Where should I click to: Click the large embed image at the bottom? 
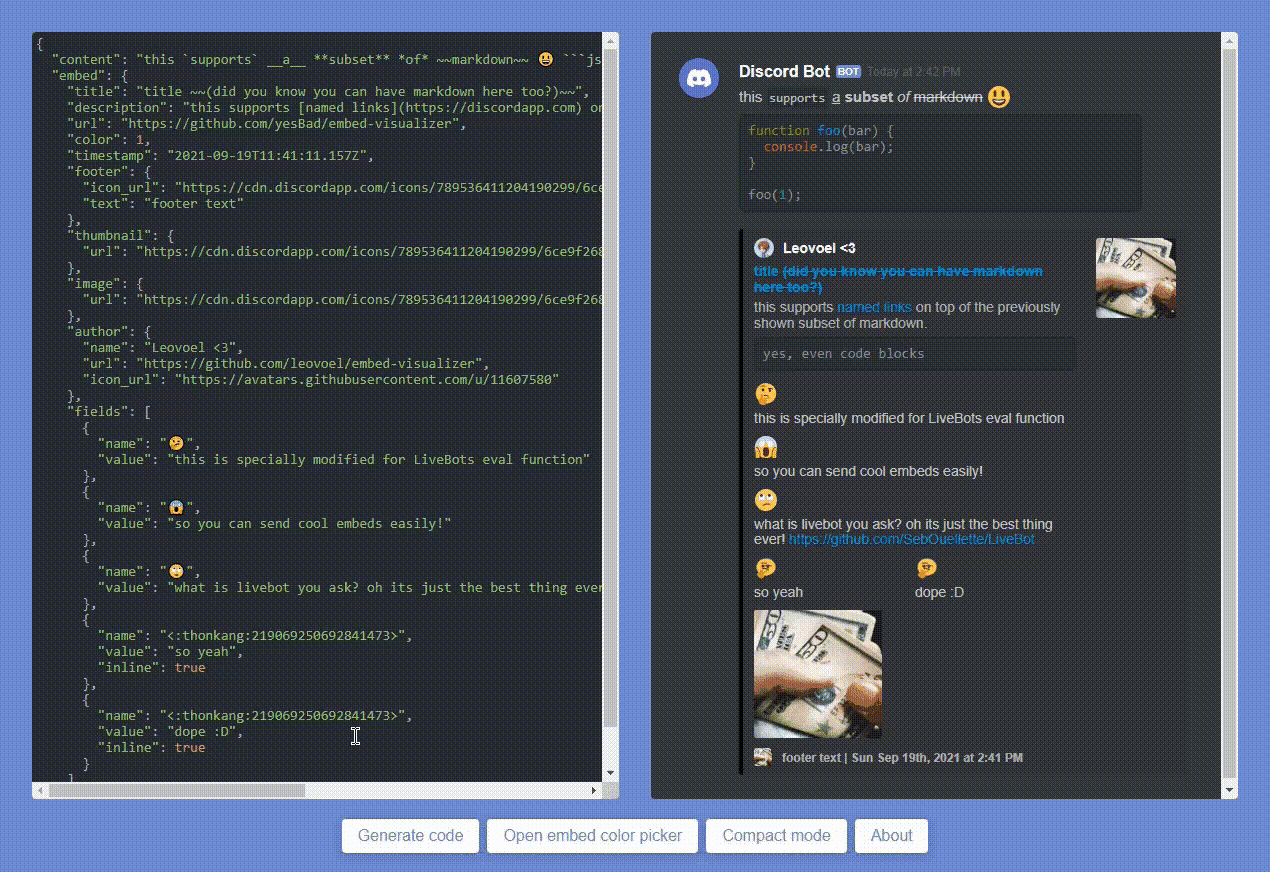818,674
